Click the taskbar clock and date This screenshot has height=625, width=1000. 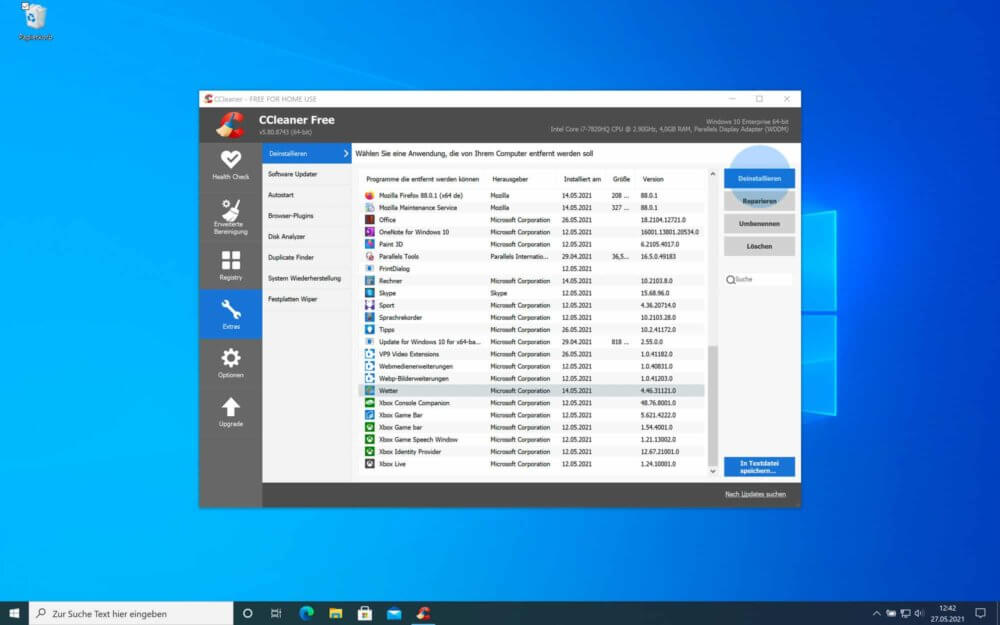click(x=947, y=614)
